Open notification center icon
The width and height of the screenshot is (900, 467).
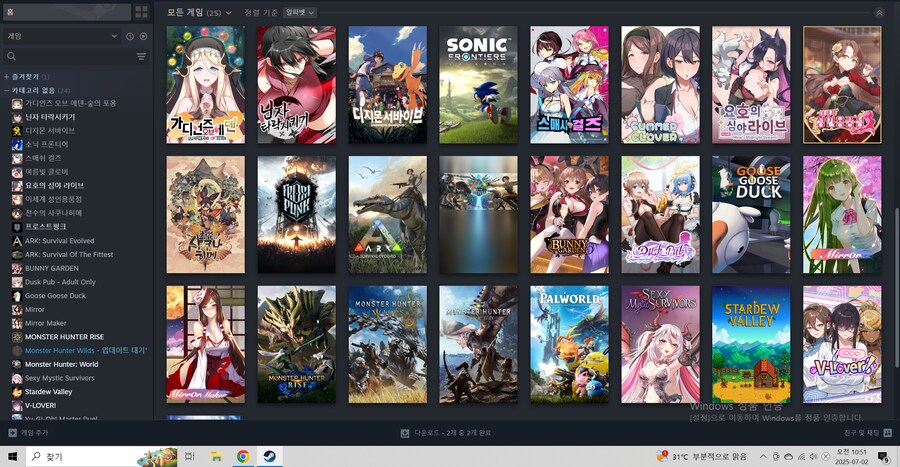tap(884, 457)
